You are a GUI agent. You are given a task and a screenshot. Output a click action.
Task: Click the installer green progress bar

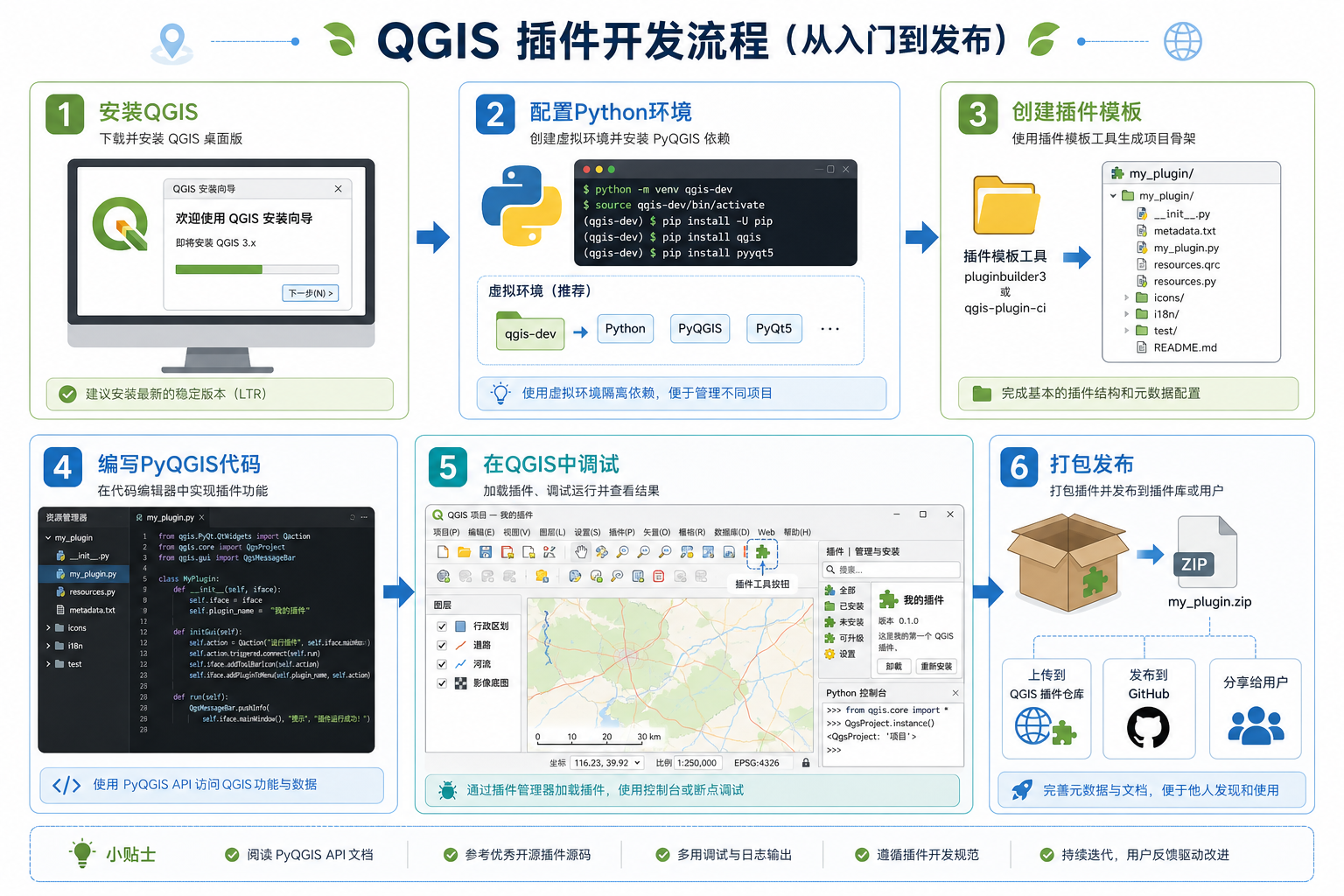[x=256, y=269]
